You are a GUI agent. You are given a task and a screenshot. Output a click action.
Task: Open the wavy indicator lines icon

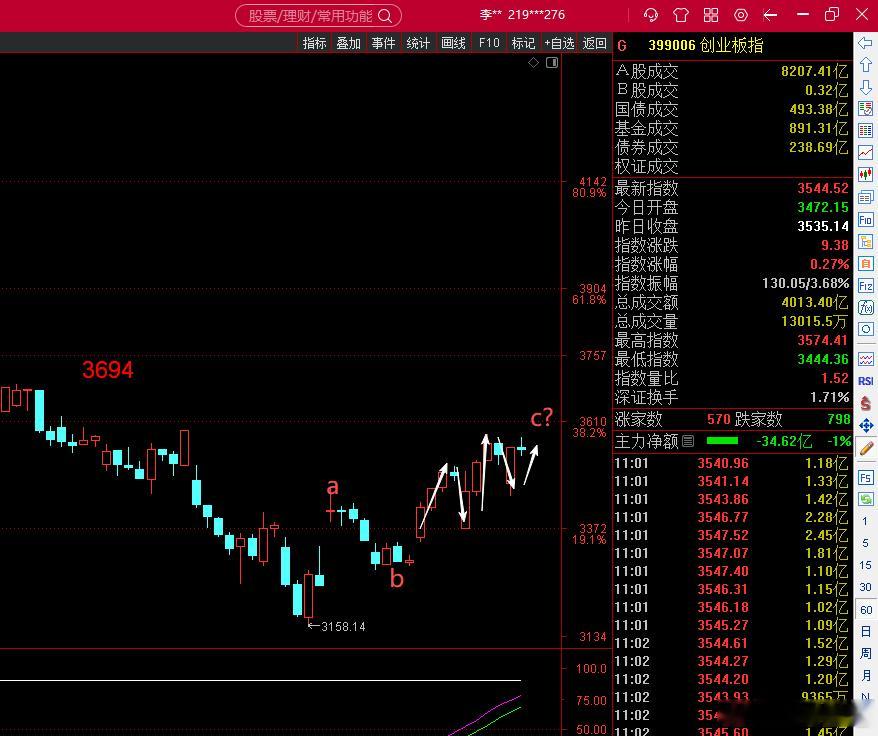[865, 359]
